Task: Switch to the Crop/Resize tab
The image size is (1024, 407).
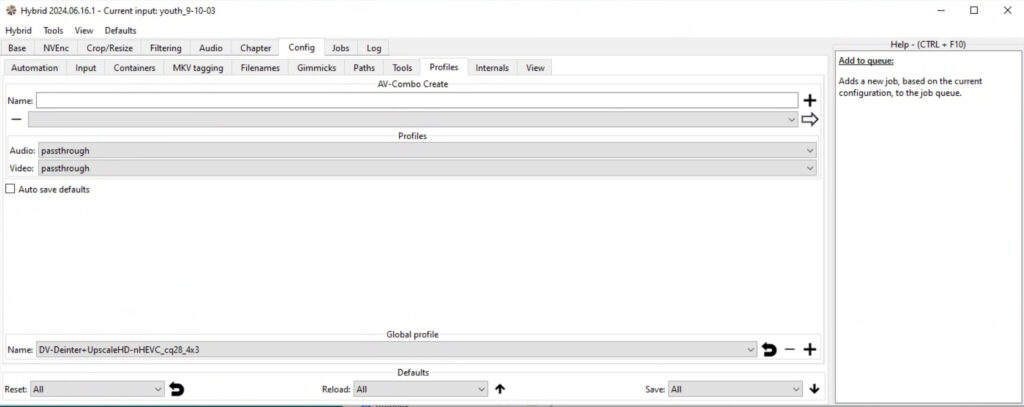Action: click(x=110, y=48)
